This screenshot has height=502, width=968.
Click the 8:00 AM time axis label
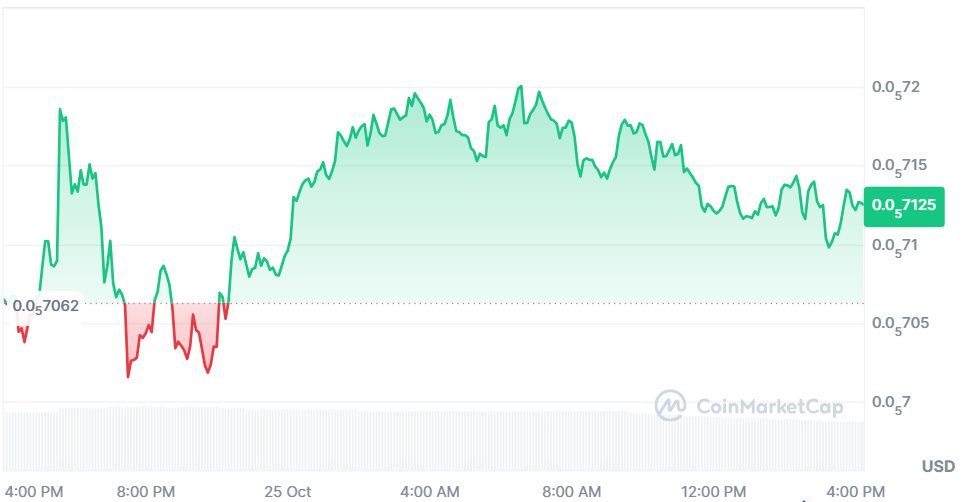coord(571,491)
